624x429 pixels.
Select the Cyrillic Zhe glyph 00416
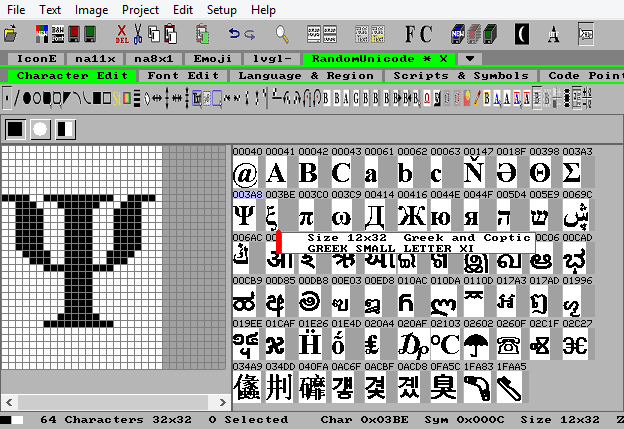412,215
